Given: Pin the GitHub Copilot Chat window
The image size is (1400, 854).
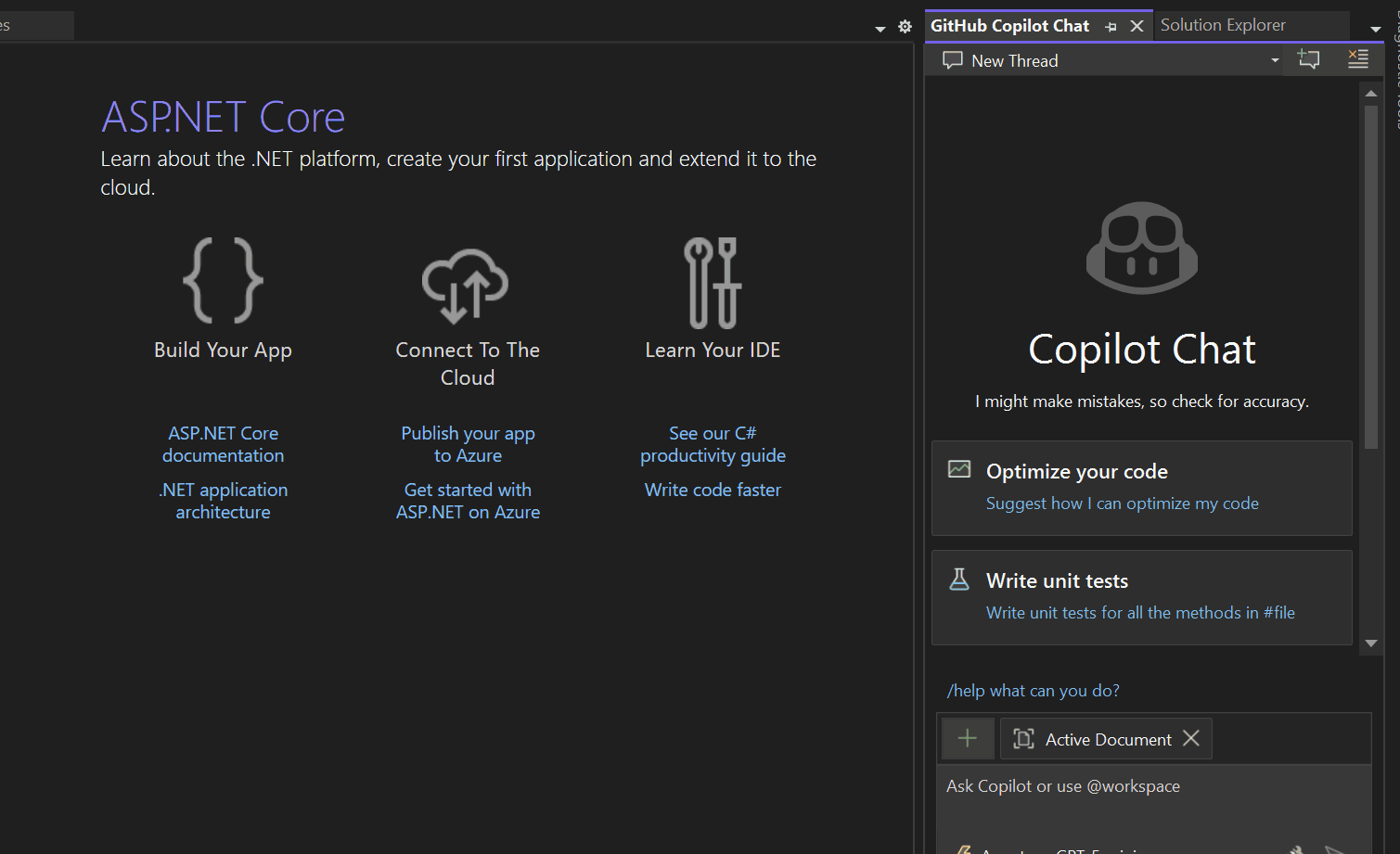Looking at the screenshot, I should (1111, 27).
